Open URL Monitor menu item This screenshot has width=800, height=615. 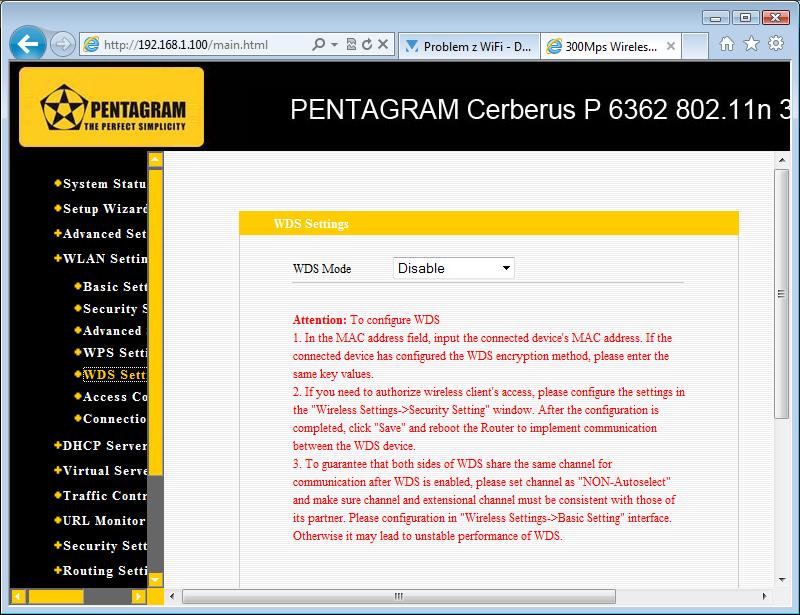coord(101,521)
